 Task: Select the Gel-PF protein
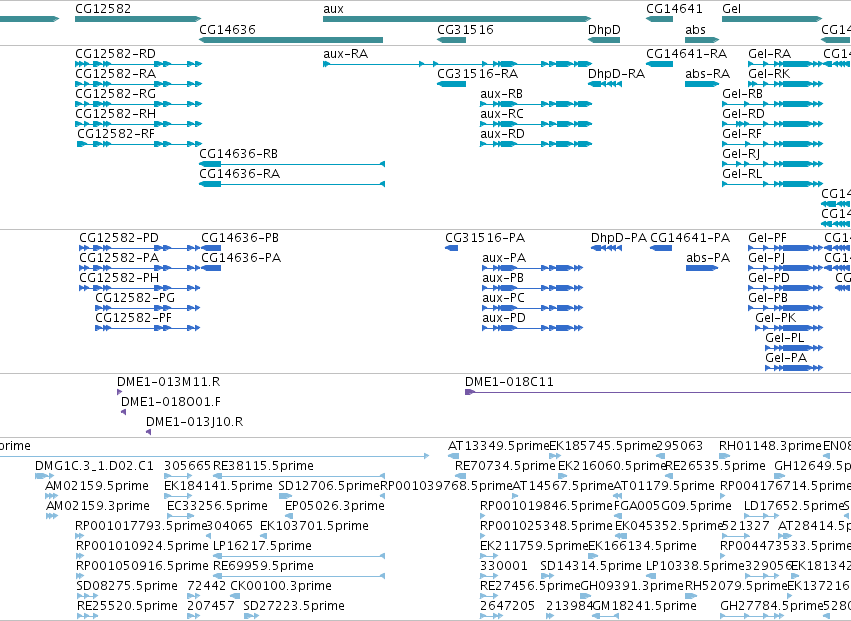tap(785, 248)
